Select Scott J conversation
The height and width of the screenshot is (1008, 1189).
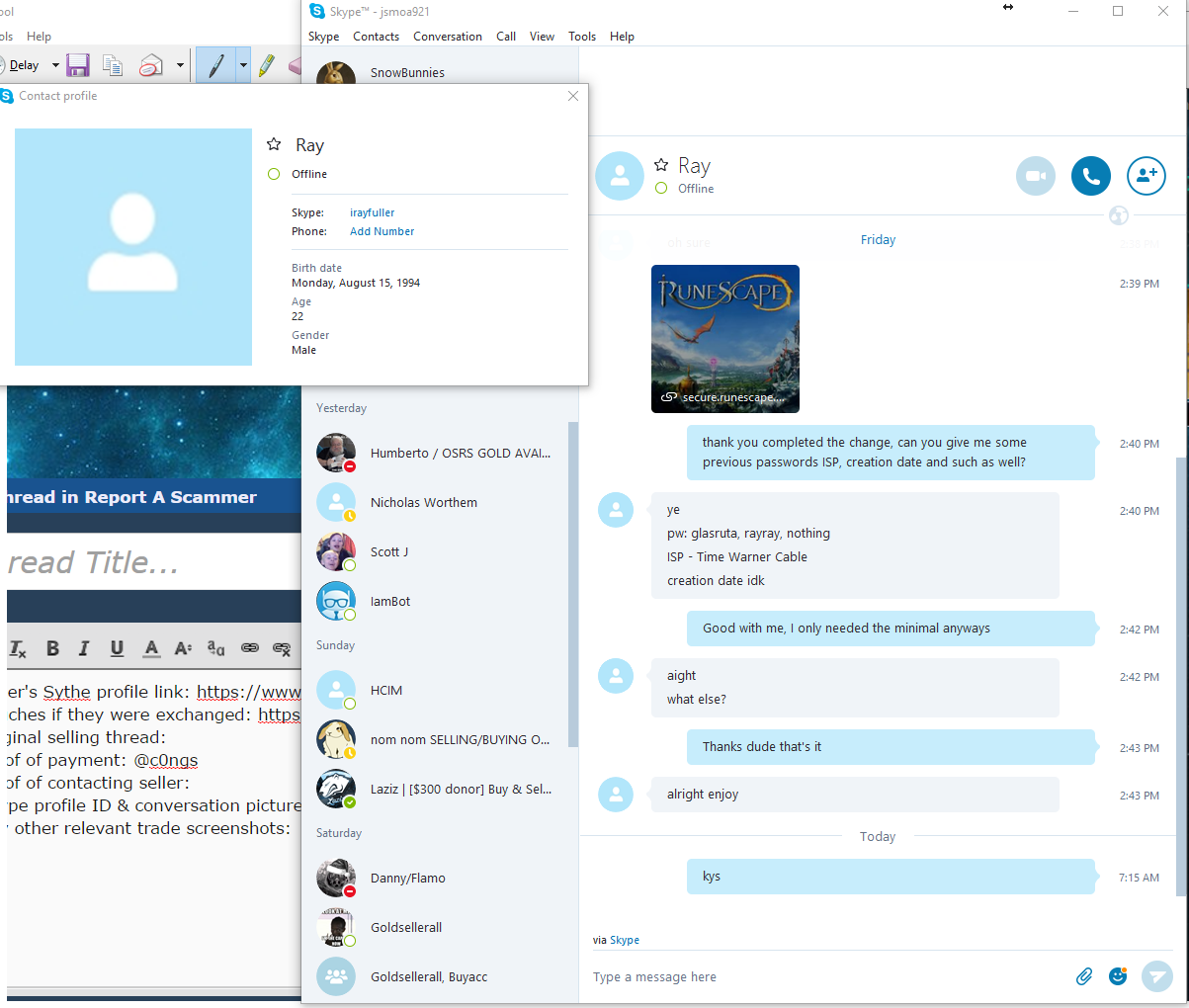pos(440,551)
